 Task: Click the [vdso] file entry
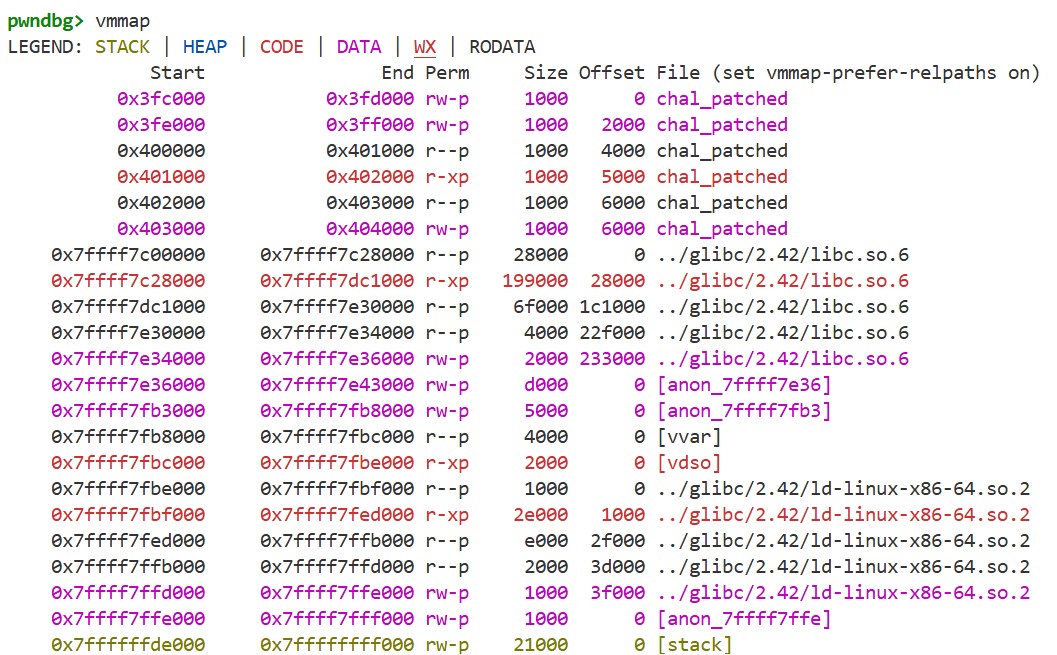pyautogui.click(x=689, y=463)
